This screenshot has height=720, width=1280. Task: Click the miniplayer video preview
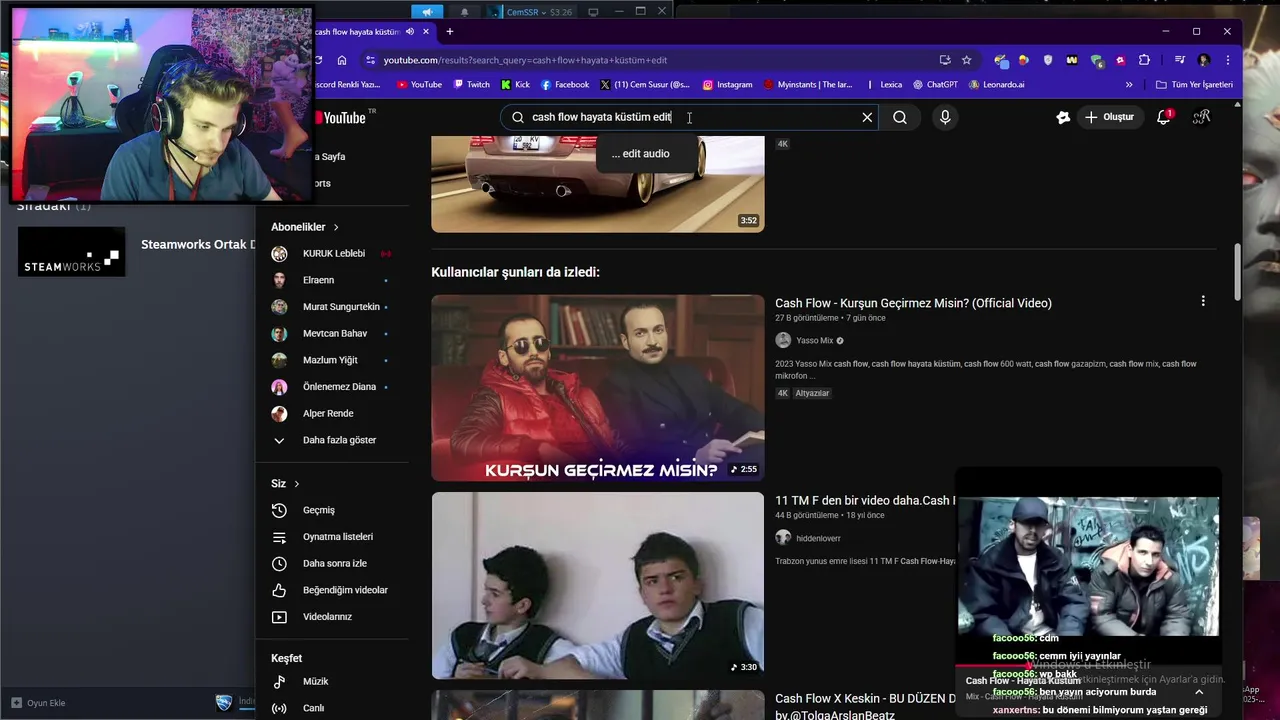pyautogui.click(x=1088, y=566)
